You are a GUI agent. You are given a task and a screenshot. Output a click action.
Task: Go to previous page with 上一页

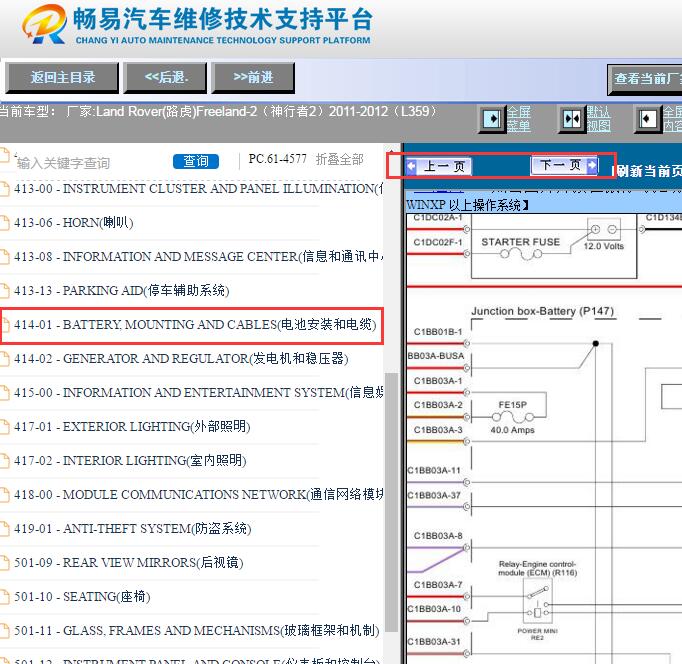click(438, 167)
